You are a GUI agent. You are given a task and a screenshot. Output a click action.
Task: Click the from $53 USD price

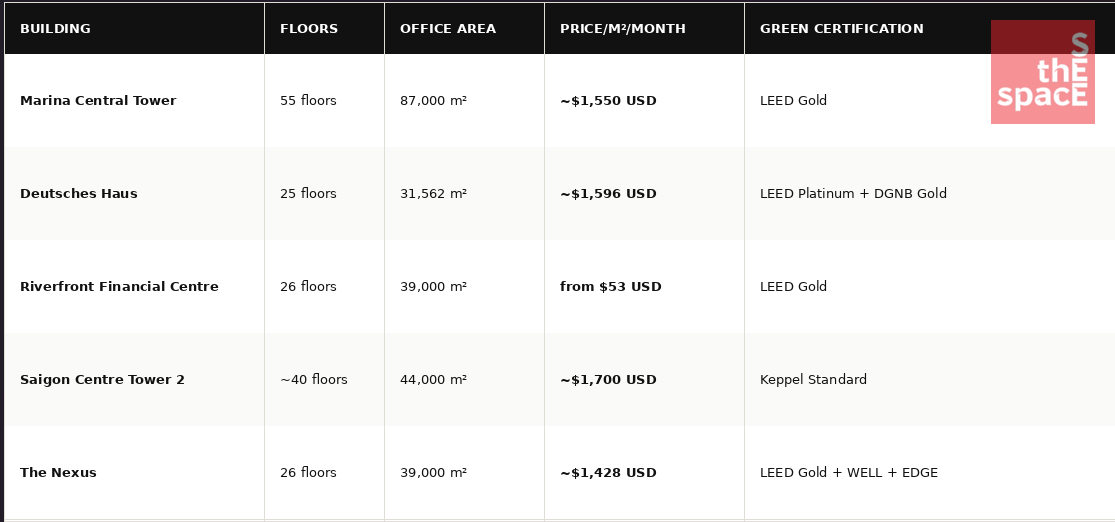point(610,287)
